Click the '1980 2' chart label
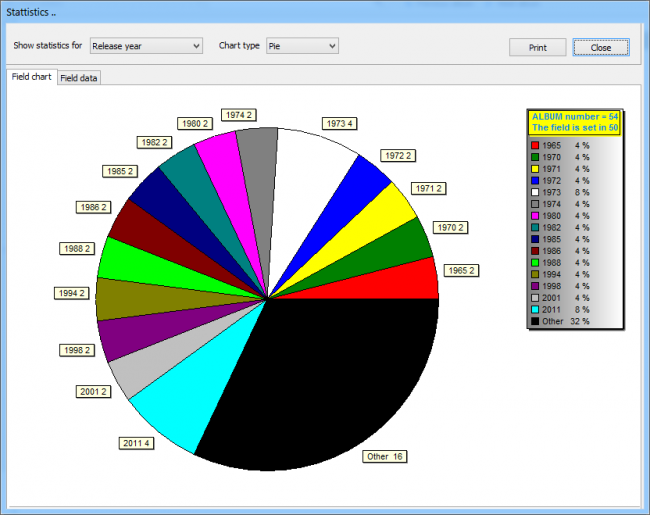 tap(195, 124)
